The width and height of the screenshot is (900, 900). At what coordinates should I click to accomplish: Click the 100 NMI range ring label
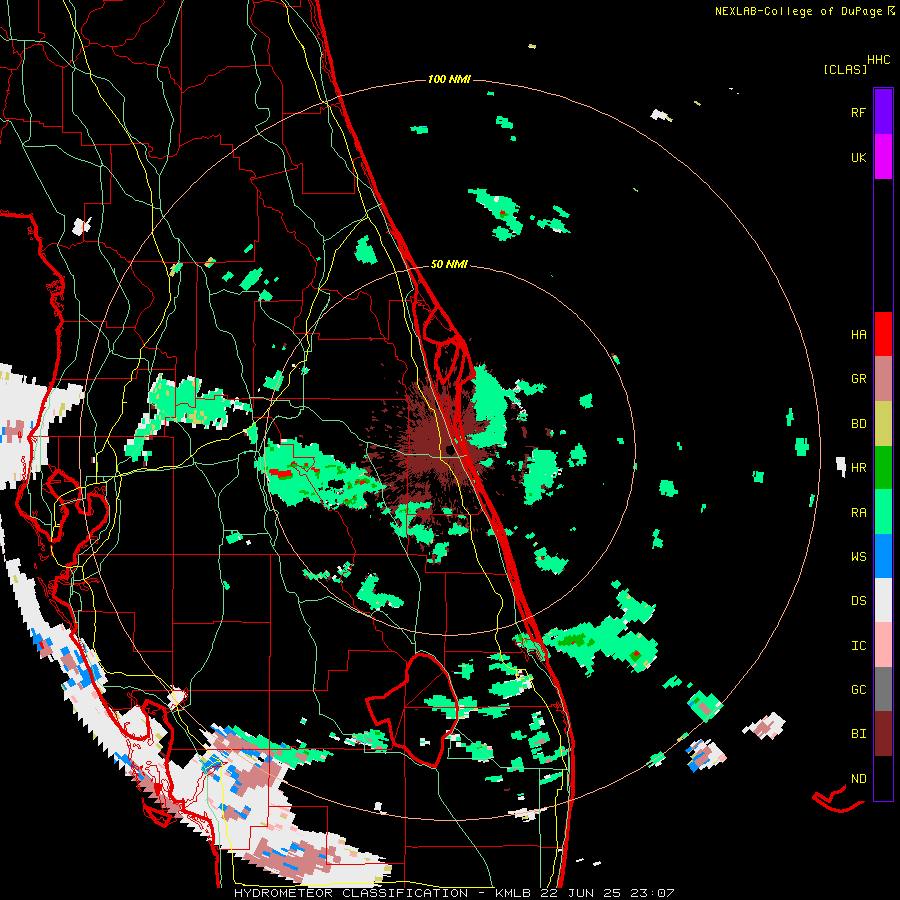[449, 79]
